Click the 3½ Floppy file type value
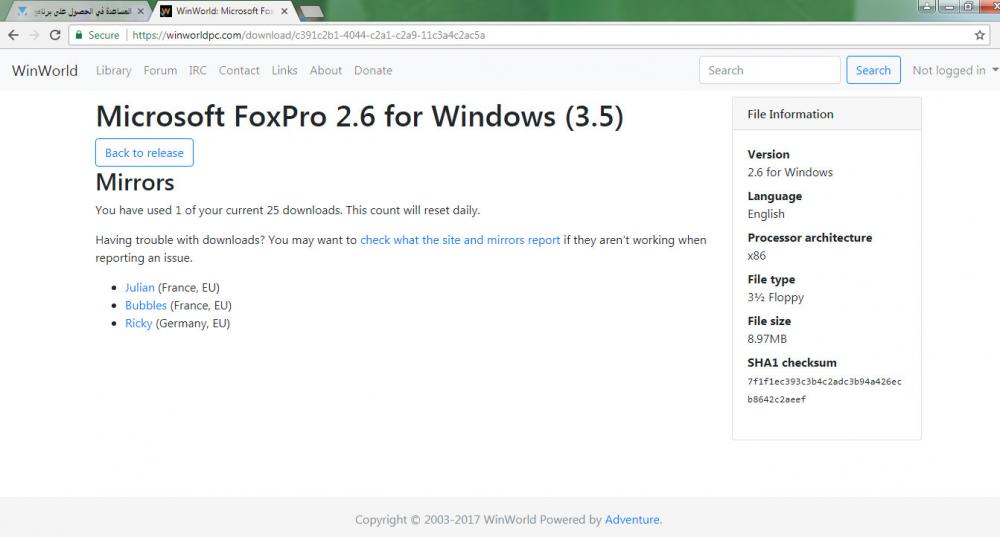This screenshot has height=537, width=1000. pyautogui.click(x=776, y=297)
